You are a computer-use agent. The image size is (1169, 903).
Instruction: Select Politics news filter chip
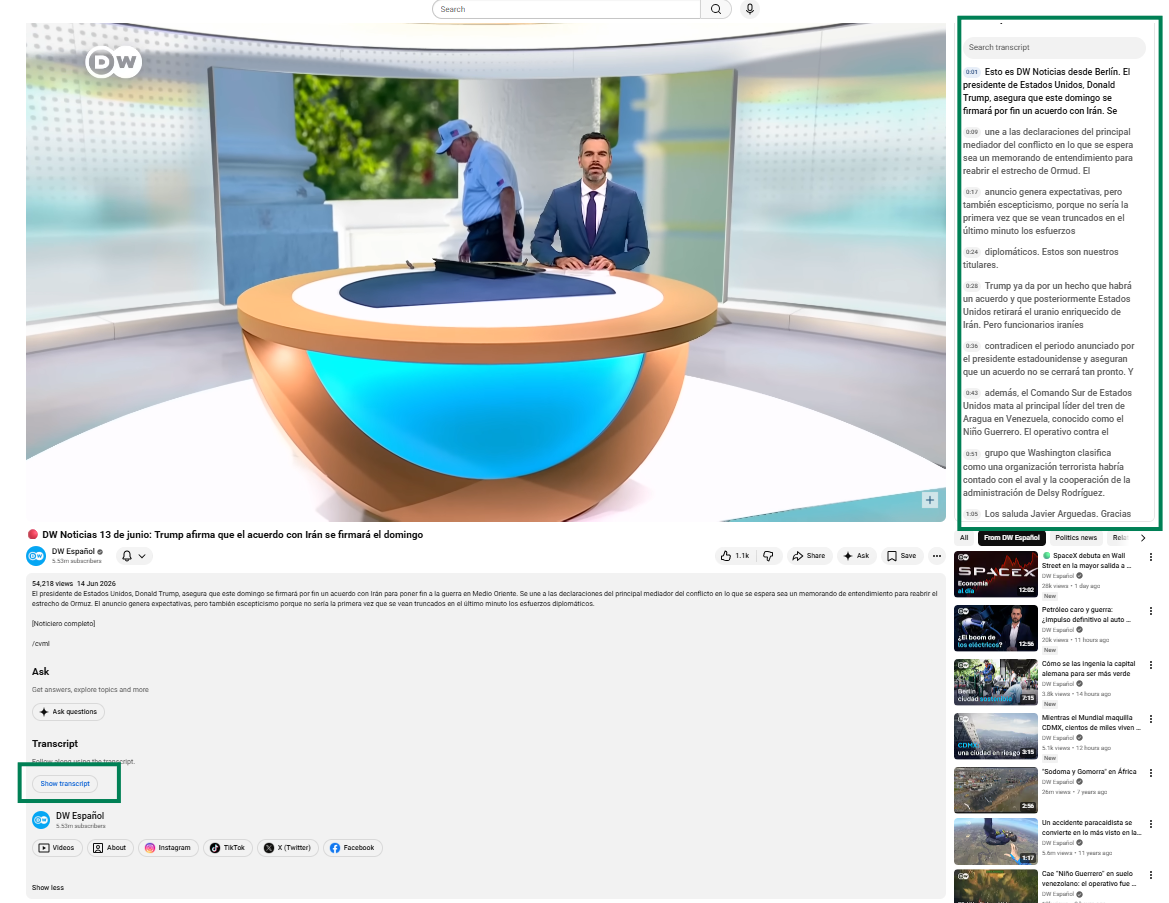[1076, 538]
